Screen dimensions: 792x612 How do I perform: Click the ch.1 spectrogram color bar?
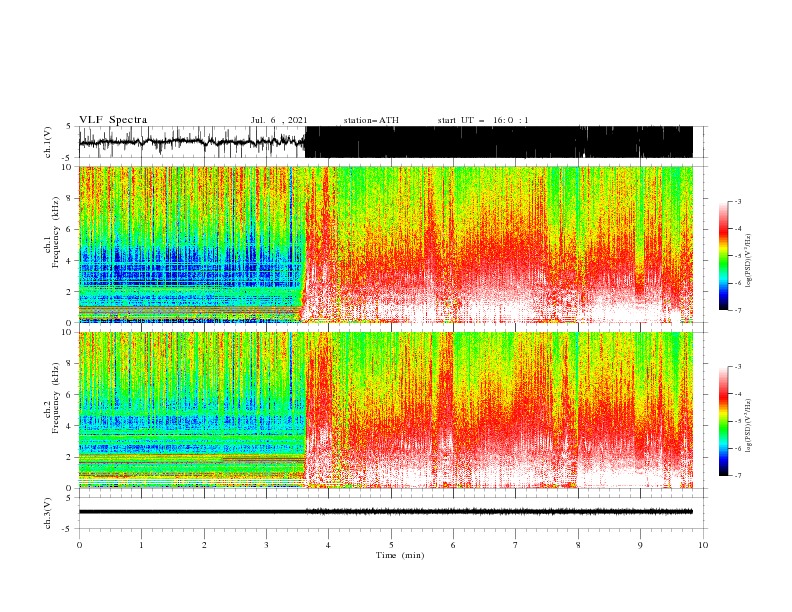coord(723,256)
